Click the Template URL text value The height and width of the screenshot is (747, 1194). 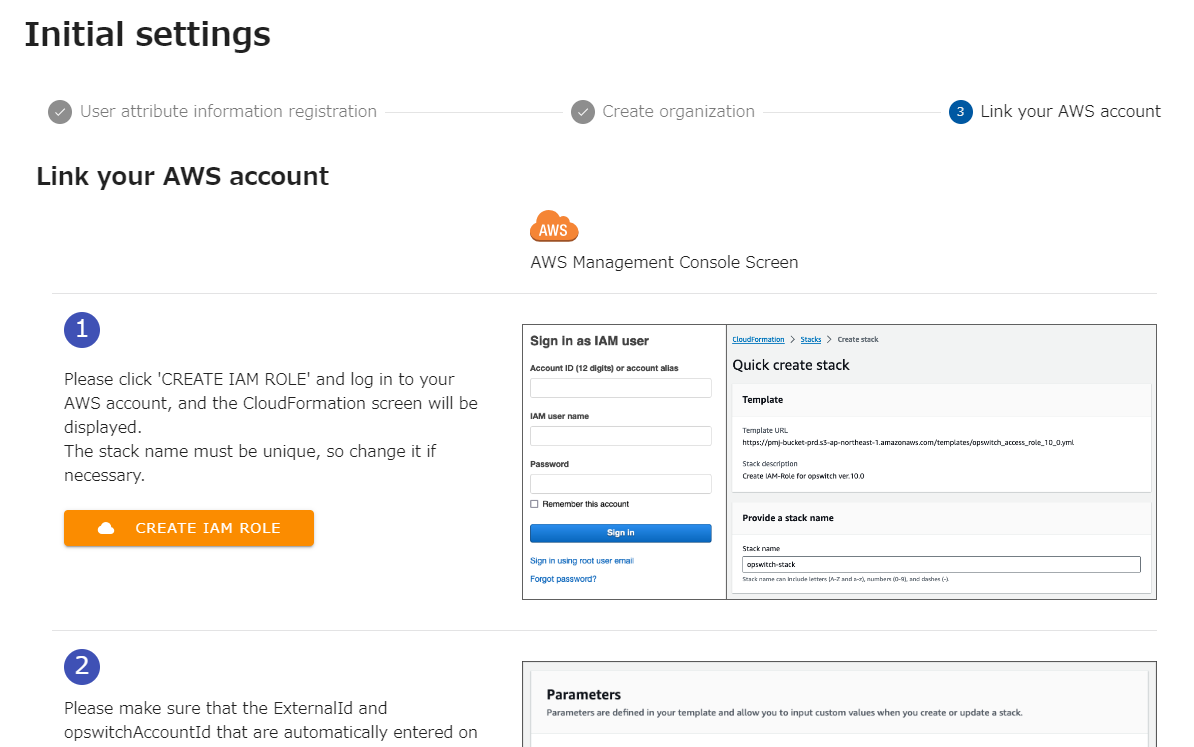(x=908, y=442)
